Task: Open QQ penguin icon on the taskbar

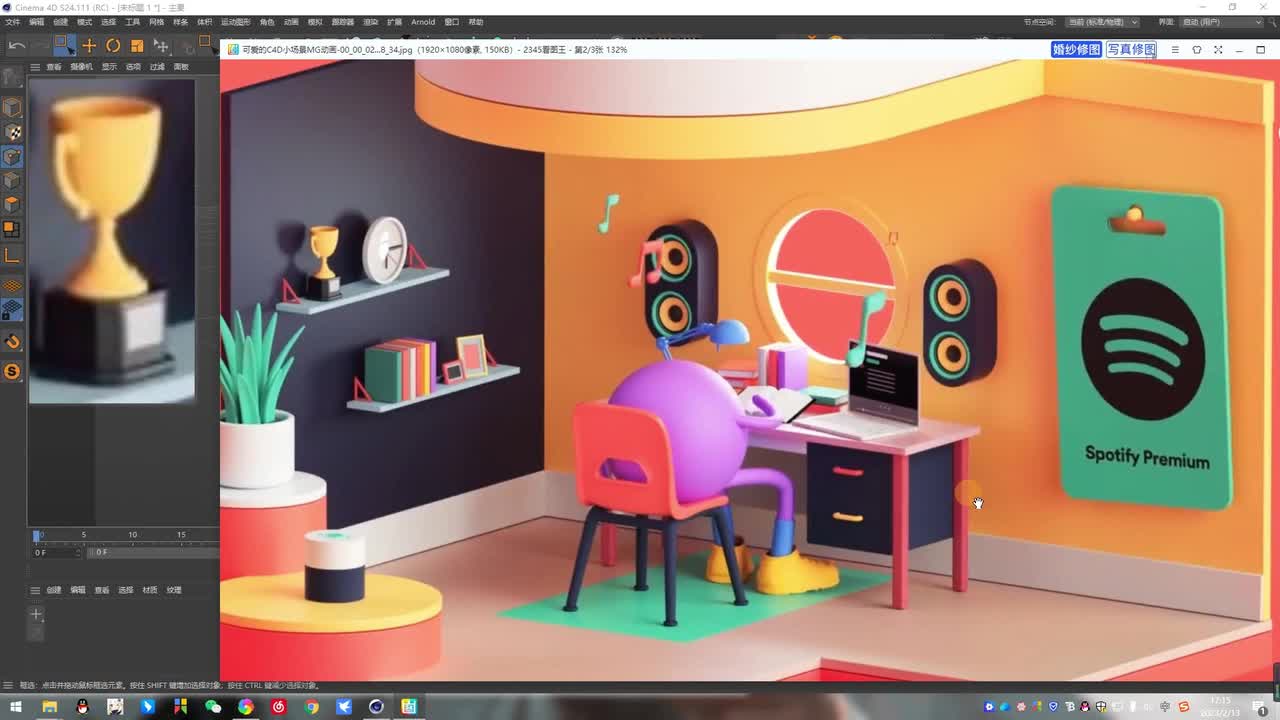Action: coord(82,707)
